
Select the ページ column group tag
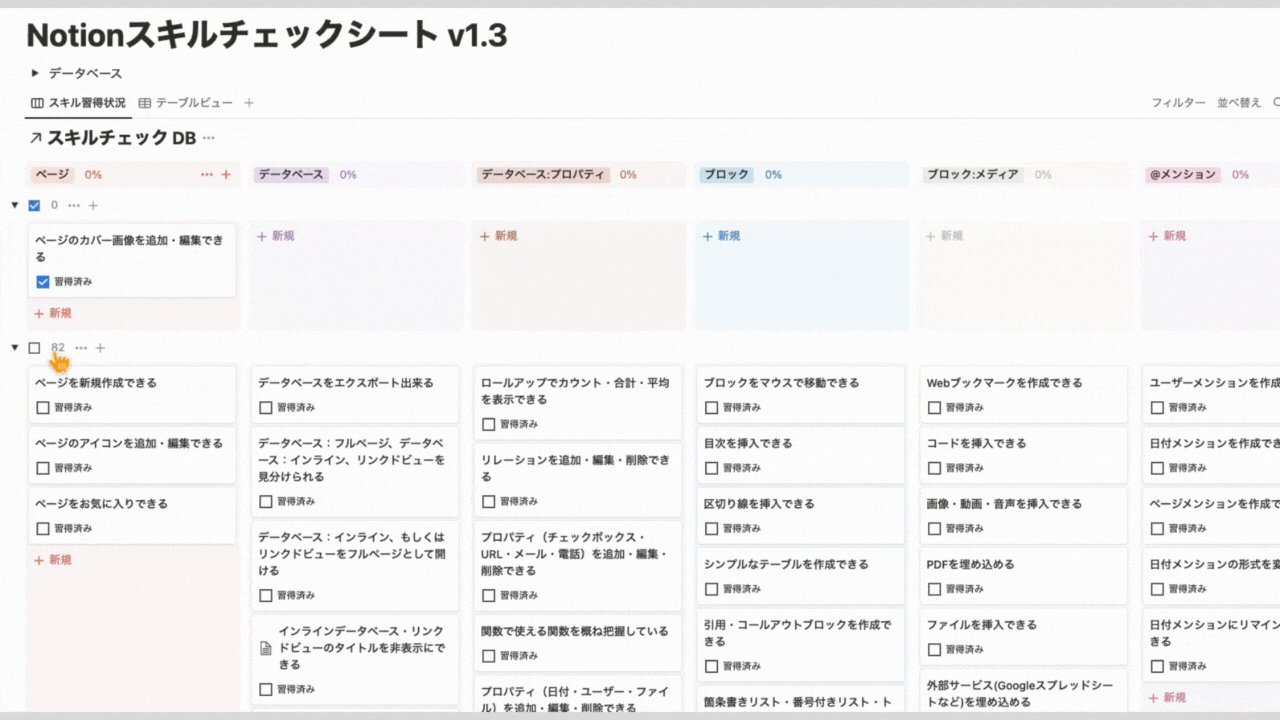[53, 174]
